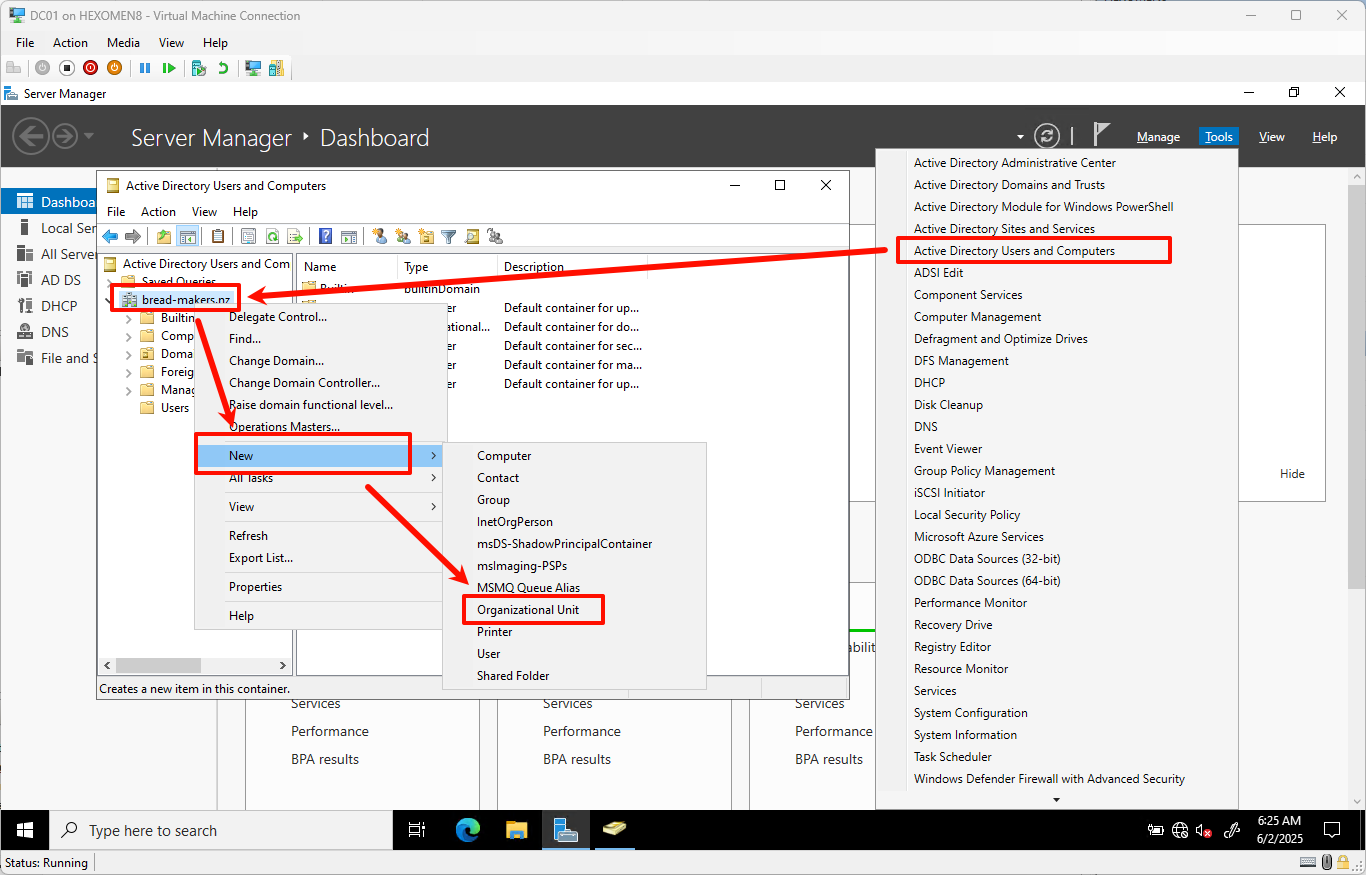1366x875 pixels.
Task: Click the Enhanced Session monitor icon
Action: click(x=253, y=68)
